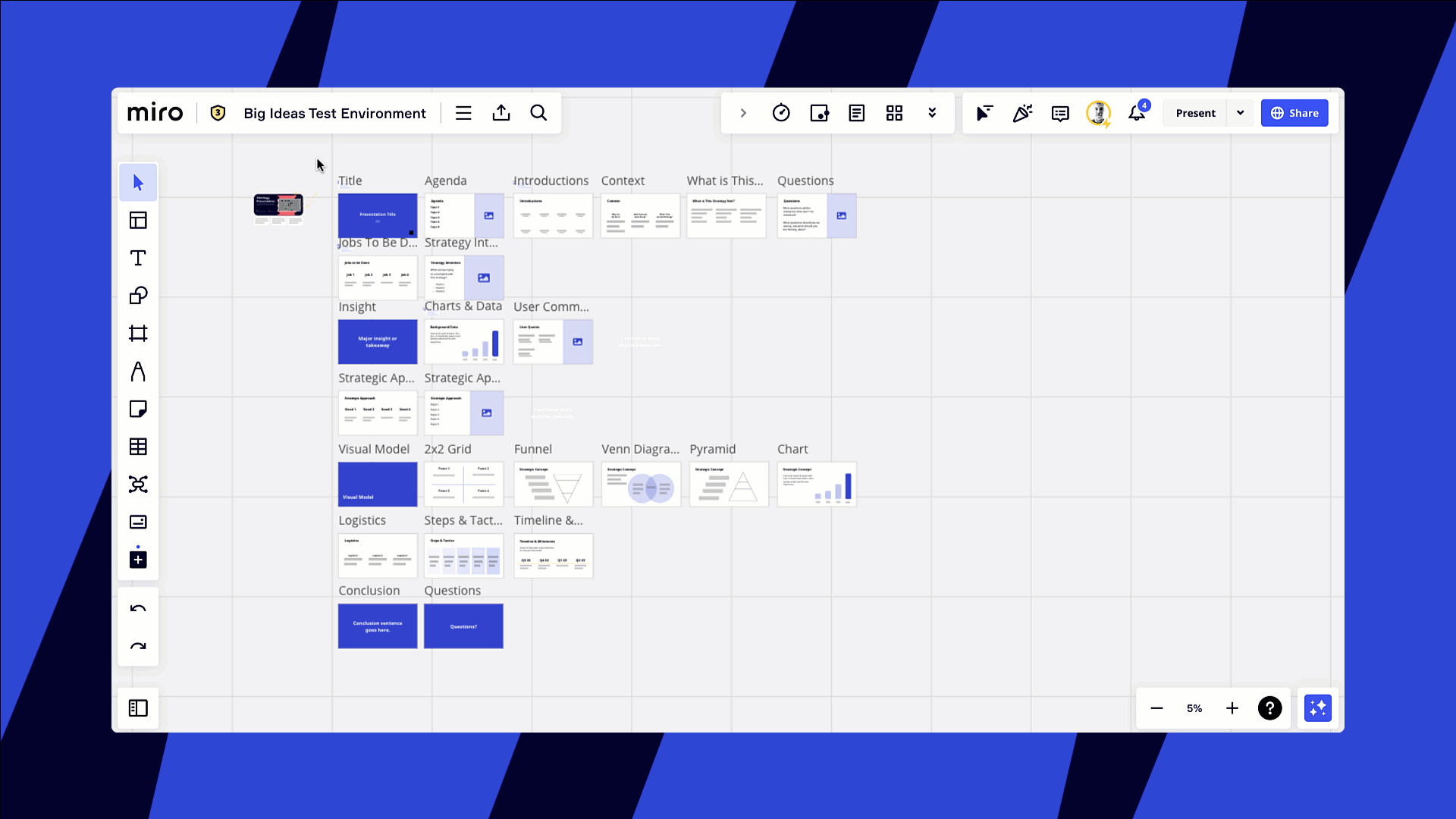
Task: Open the Miro AI sparkle button
Action: click(x=1317, y=708)
